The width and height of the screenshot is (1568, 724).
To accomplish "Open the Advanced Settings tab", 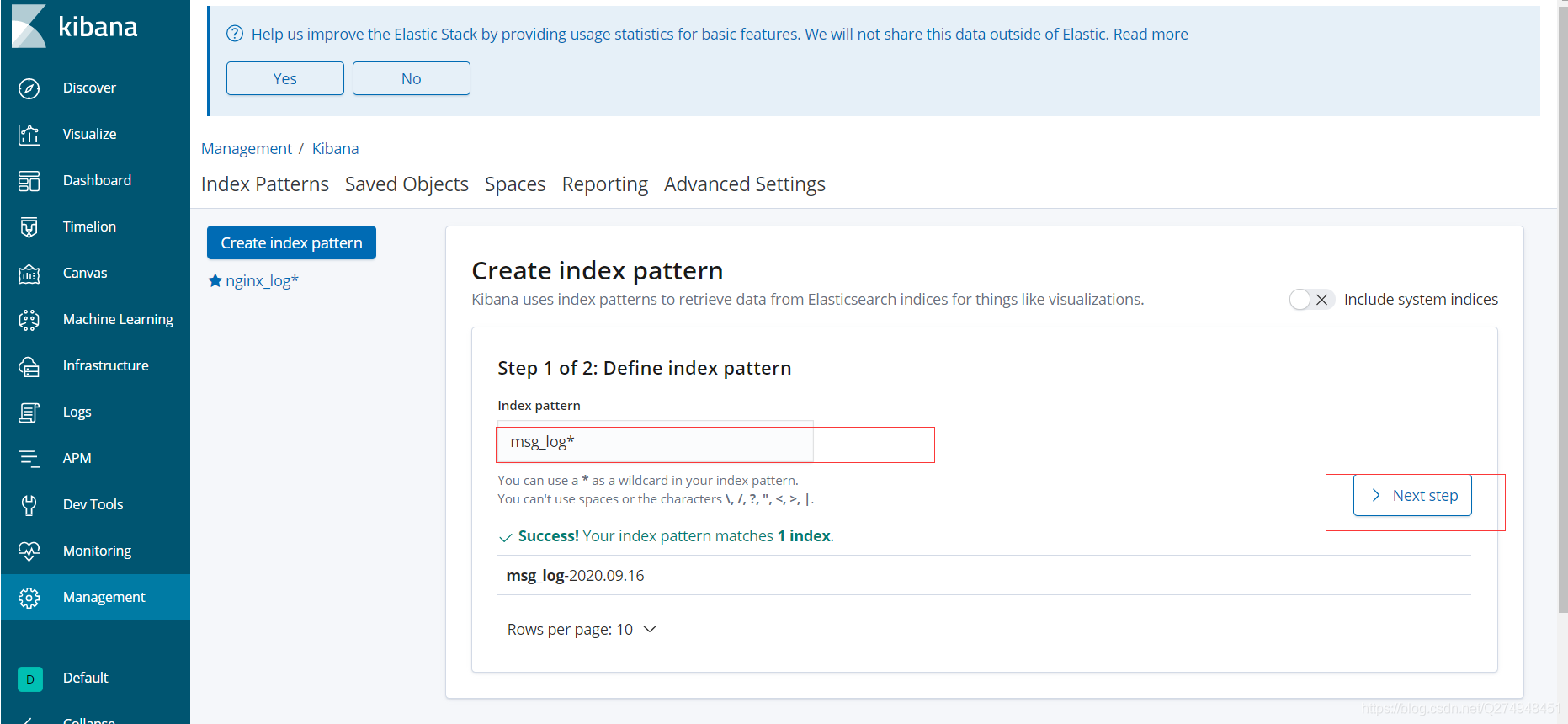I will pyautogui.click(x=745, y=184).
